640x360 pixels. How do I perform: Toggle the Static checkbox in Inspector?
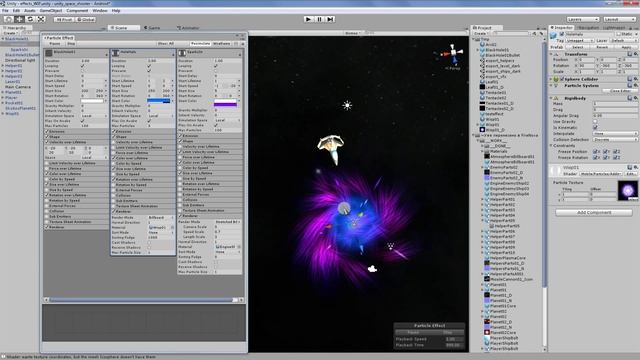click(619, 34)
